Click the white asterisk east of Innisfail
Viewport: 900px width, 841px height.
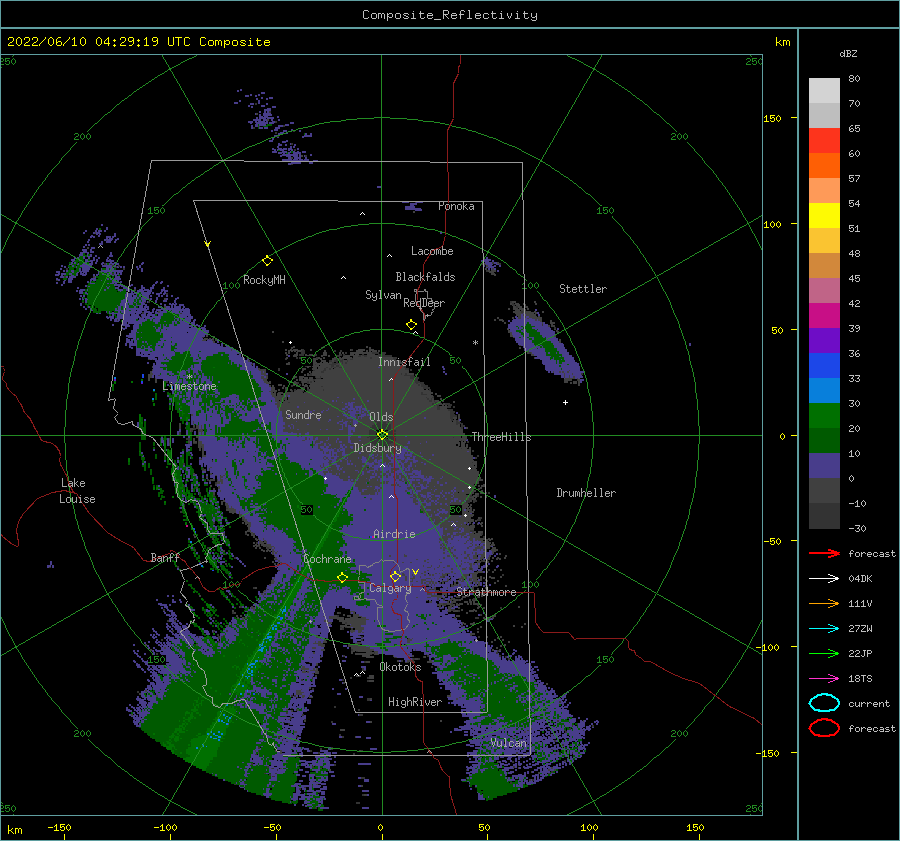click(x=475, y=343)
